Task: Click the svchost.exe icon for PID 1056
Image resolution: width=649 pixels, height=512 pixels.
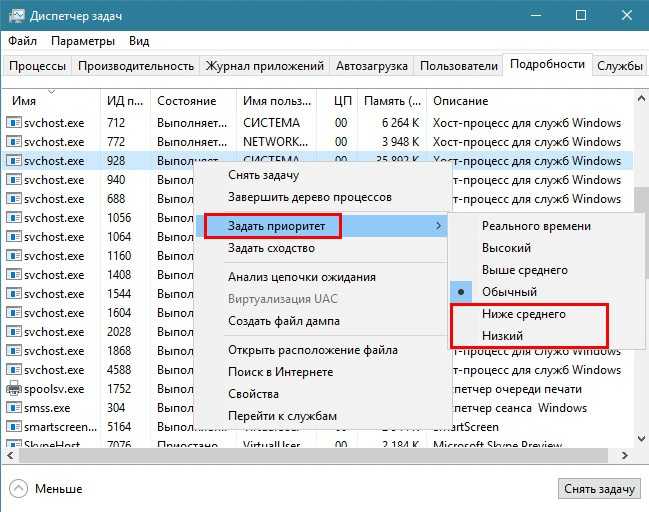Action: (x=14, y=218)
